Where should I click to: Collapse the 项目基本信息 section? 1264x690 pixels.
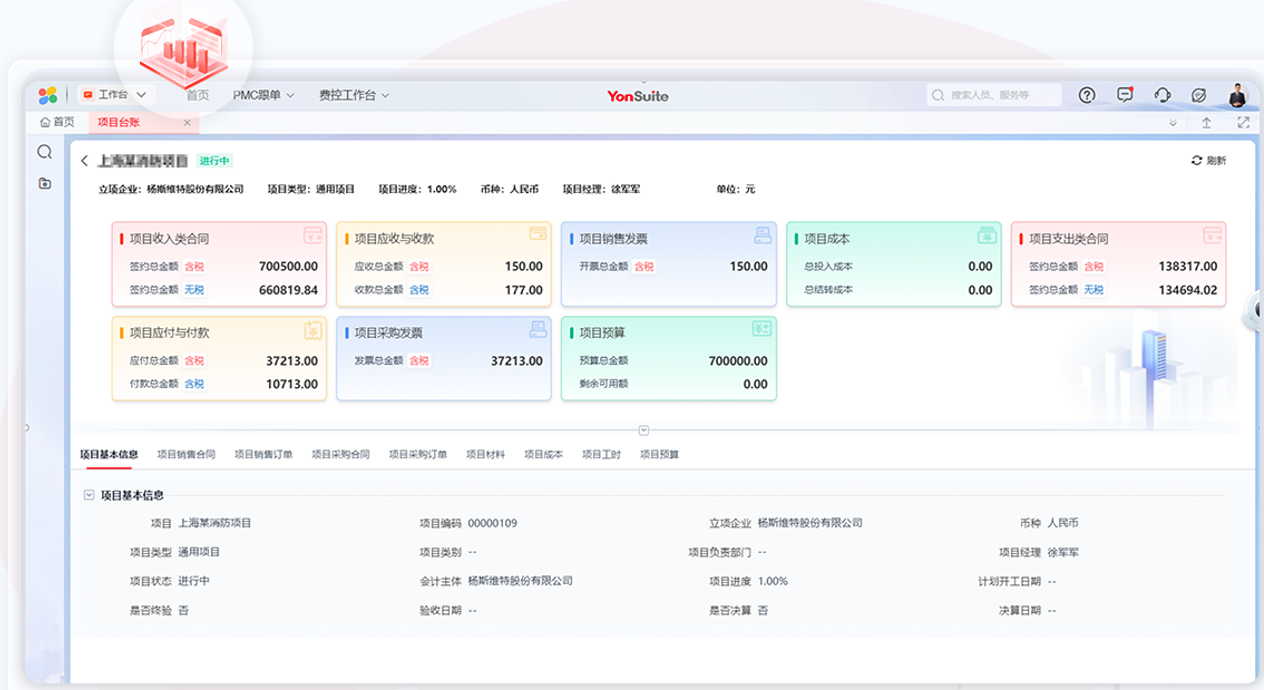90,494
